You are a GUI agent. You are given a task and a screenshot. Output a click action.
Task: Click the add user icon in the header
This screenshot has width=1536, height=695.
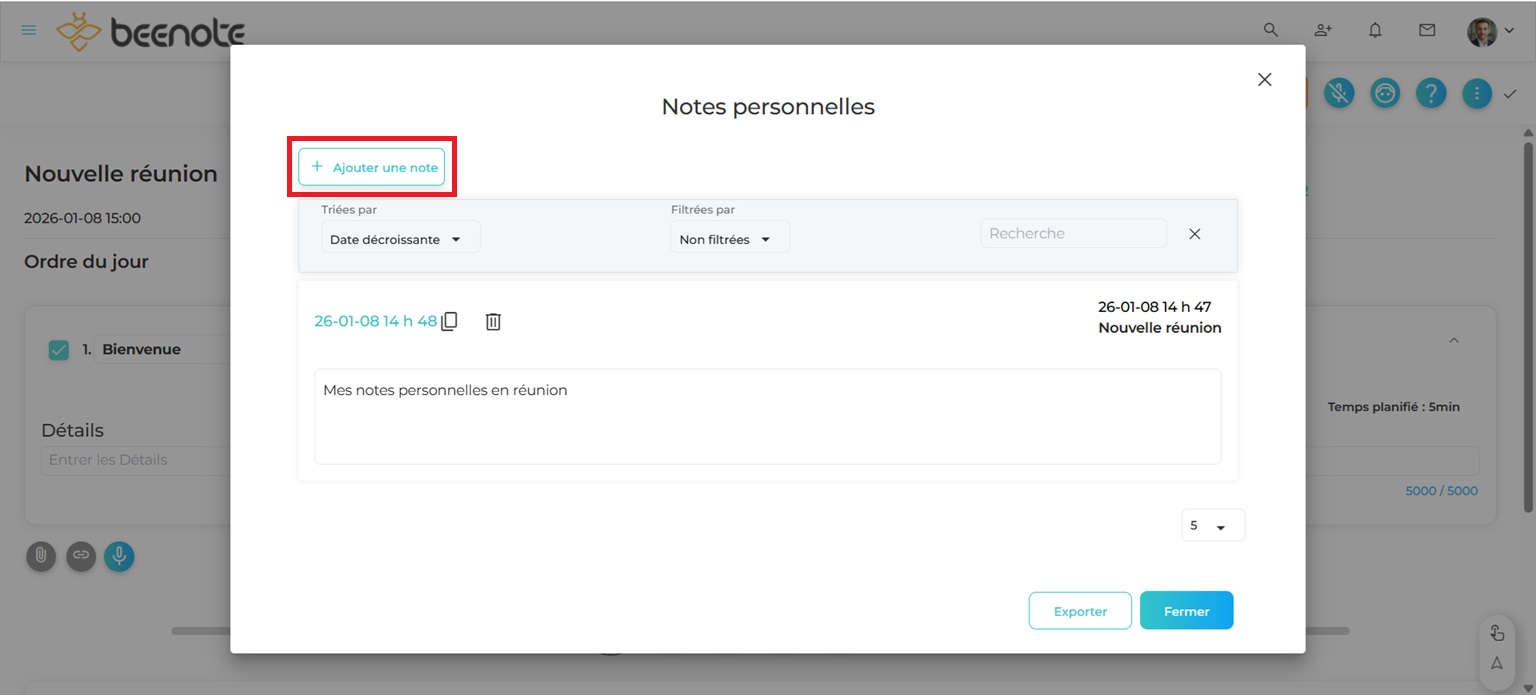pyautogui.click(x=1323, y=30)
